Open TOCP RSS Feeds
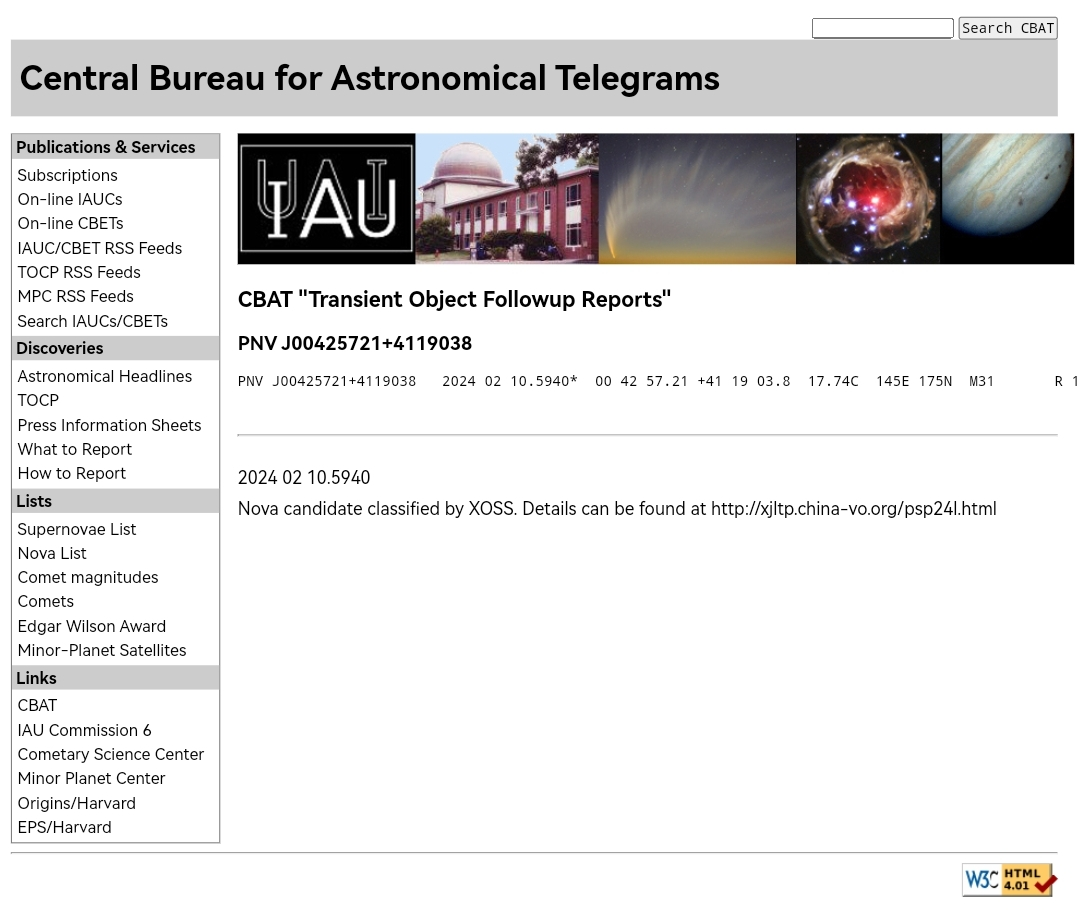The height and width of the screenshot is (911, 1080). 79,273
